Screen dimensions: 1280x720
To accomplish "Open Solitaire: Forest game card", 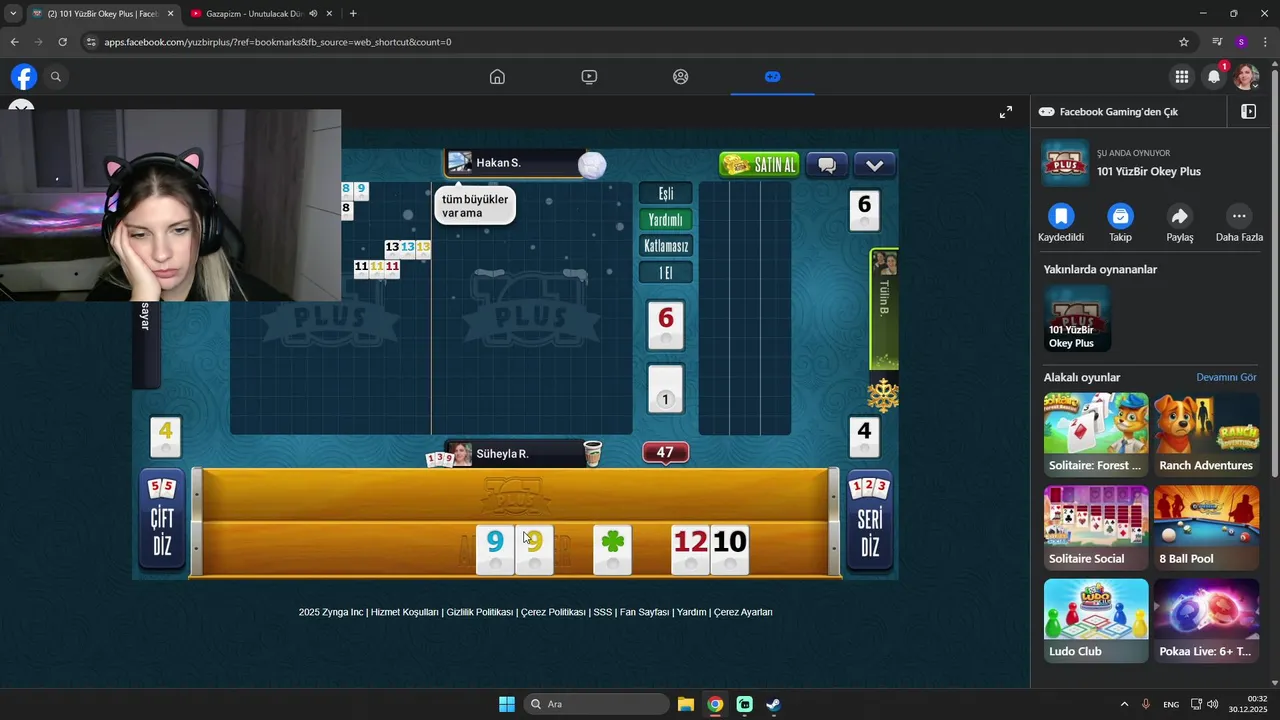I will click(x=1096, y=435).
